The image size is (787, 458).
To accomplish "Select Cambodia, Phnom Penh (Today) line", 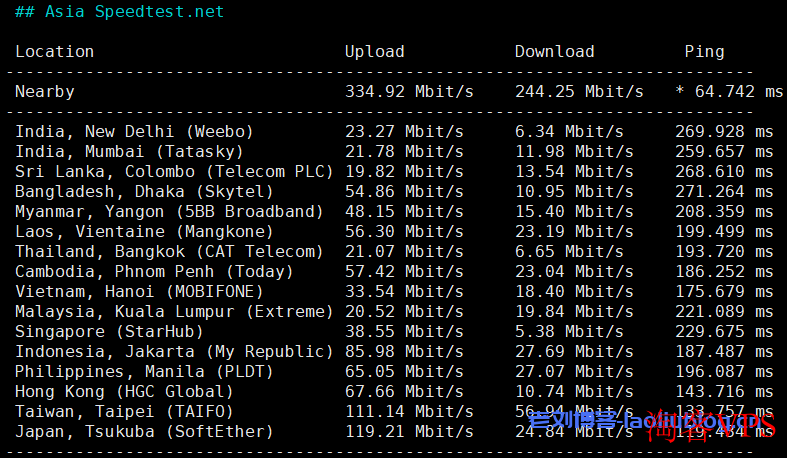I will click(394, 272).
